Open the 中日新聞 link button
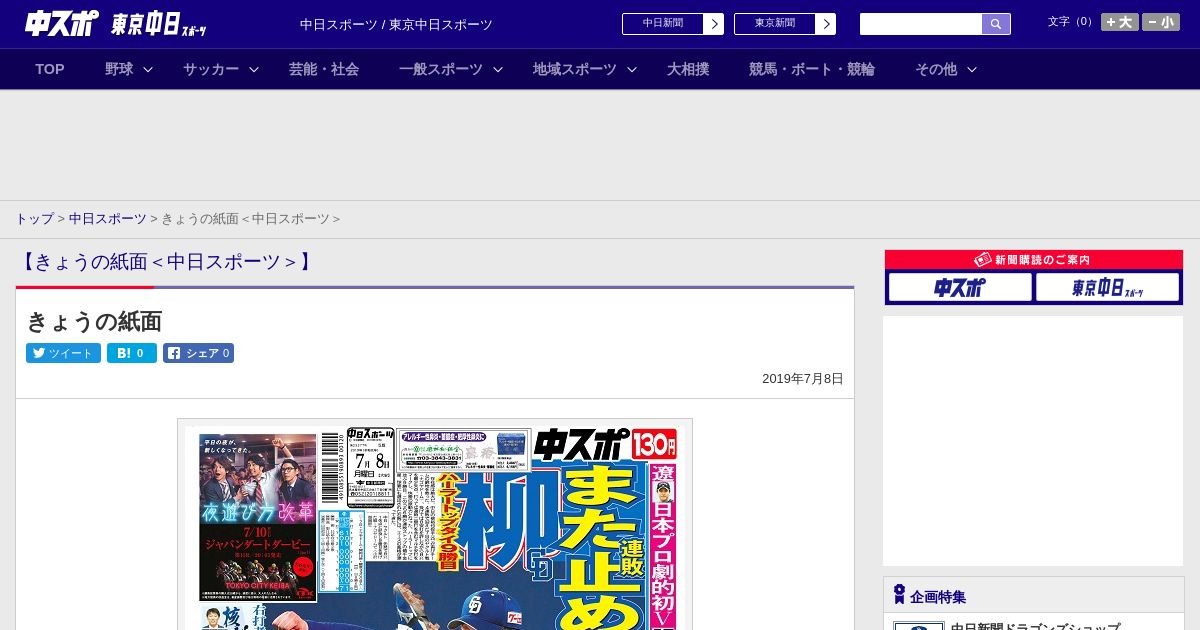 pyautogui.click(x=663, y=24)
